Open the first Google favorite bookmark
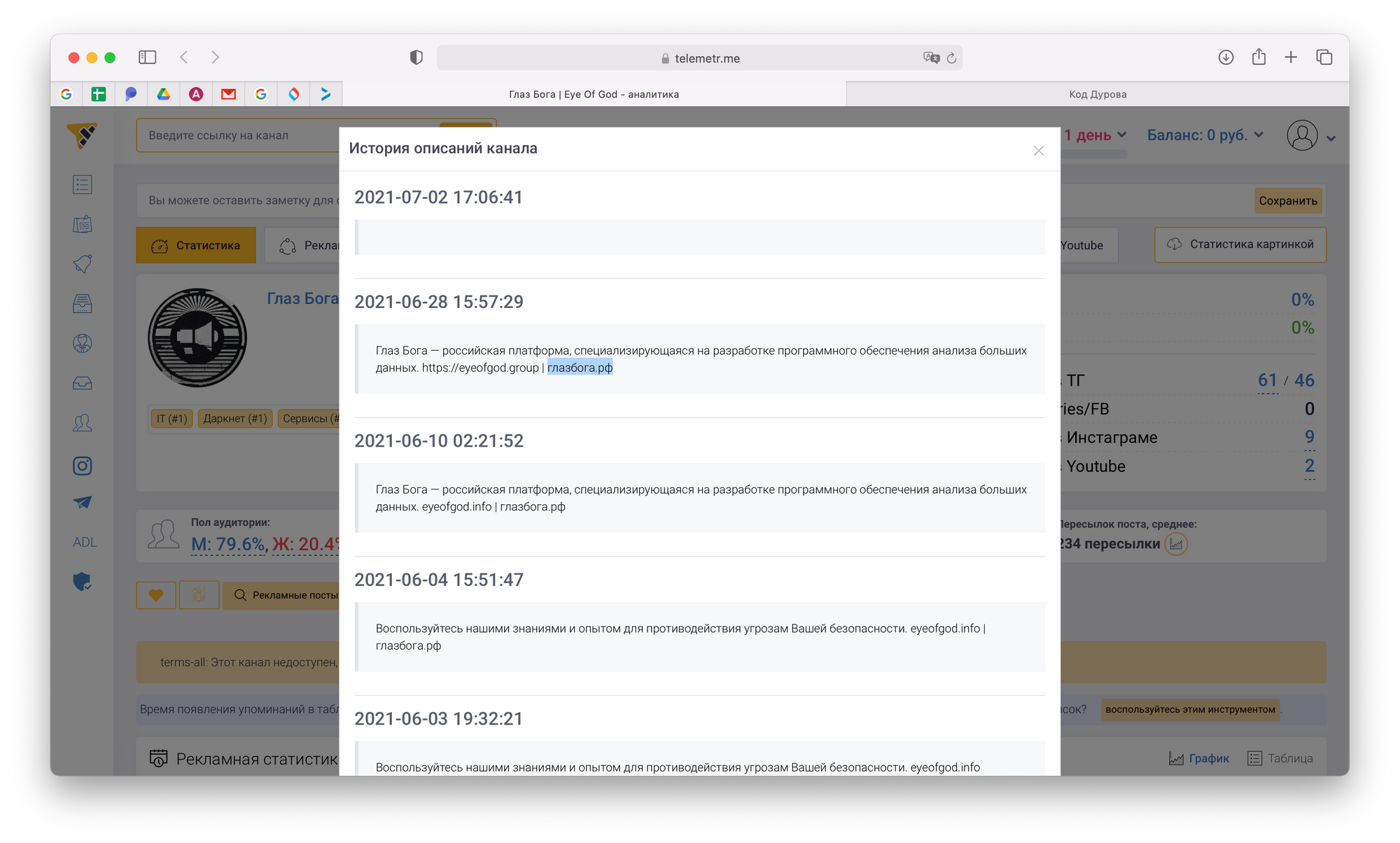This screenshot has height=843, width=1400. click(x=66, y=94)
